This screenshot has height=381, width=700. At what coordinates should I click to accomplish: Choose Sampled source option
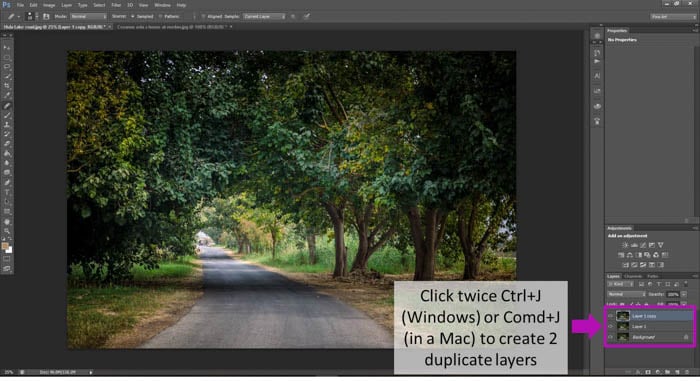coord(142,16)
